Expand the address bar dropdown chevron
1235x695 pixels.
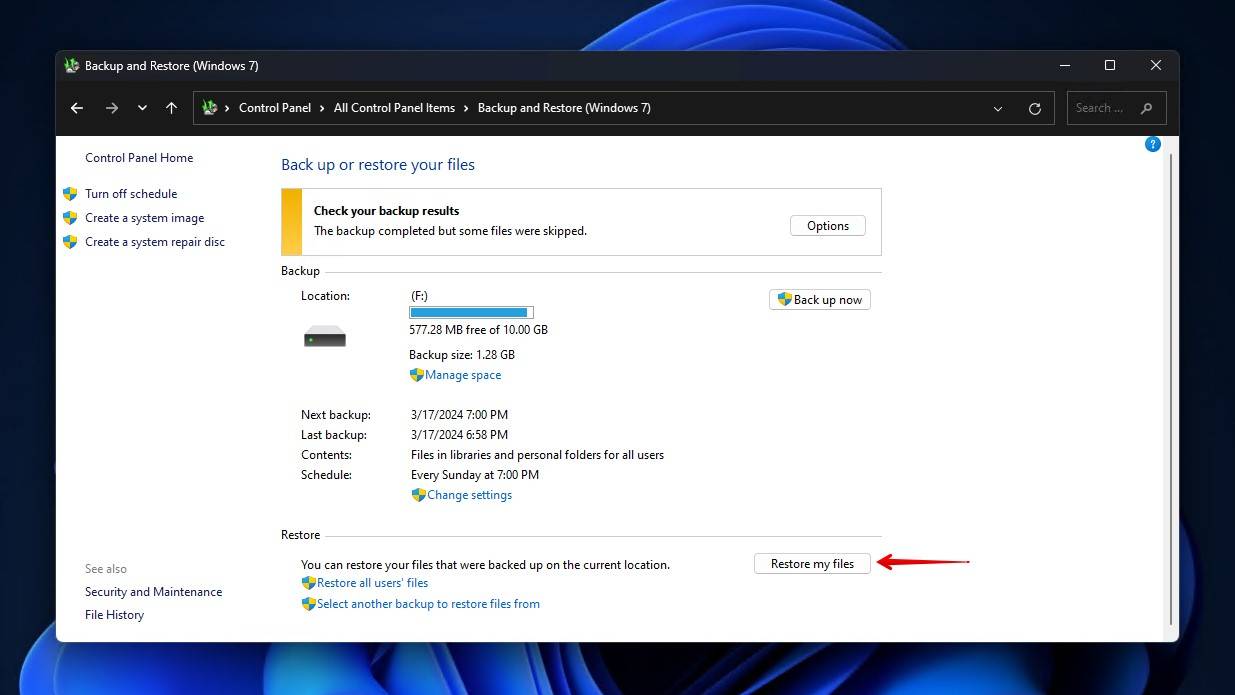pyautogui.click(x=997, y=107)
